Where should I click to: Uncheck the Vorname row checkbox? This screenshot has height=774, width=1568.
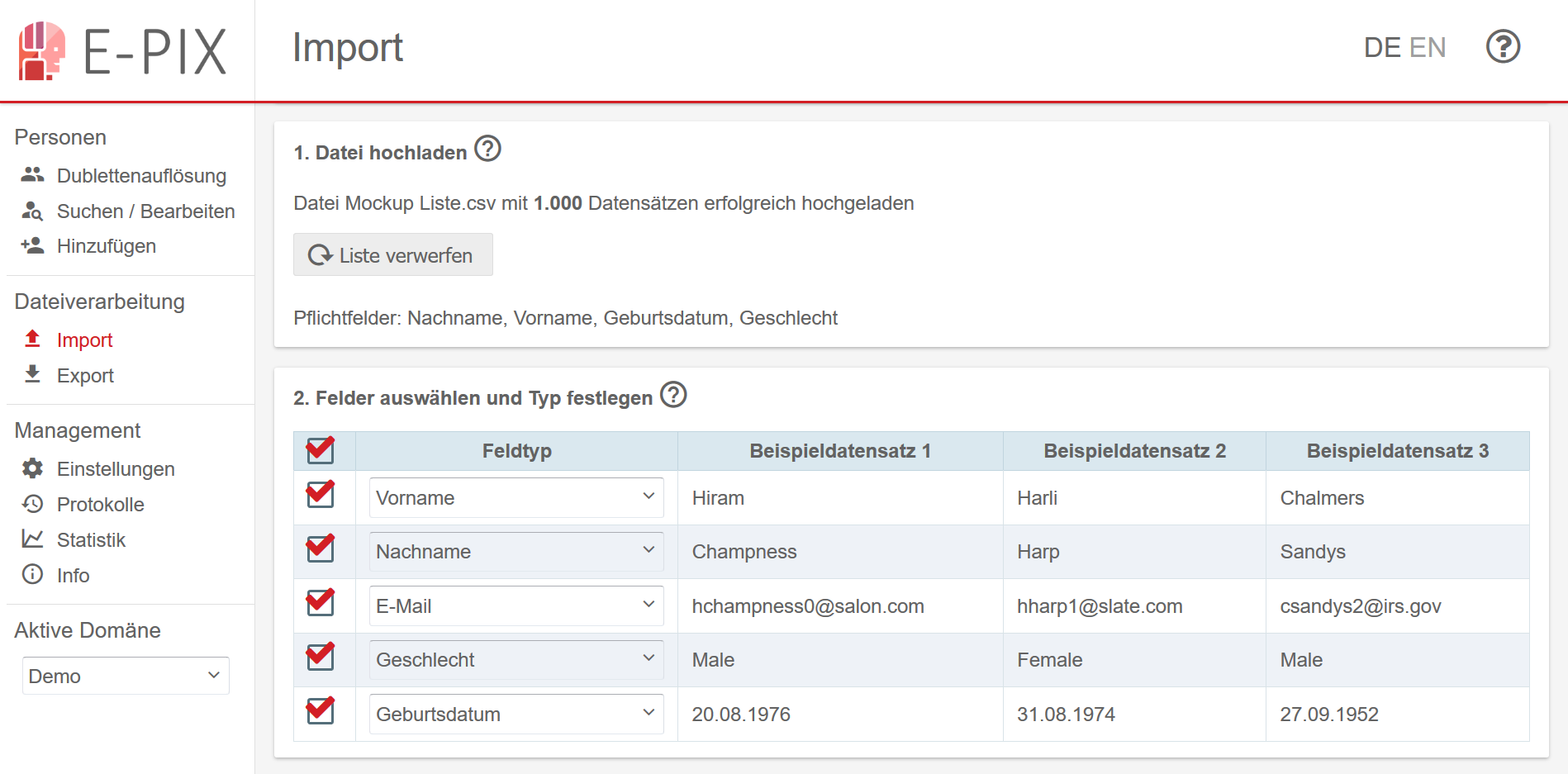[x=321, y=494]
